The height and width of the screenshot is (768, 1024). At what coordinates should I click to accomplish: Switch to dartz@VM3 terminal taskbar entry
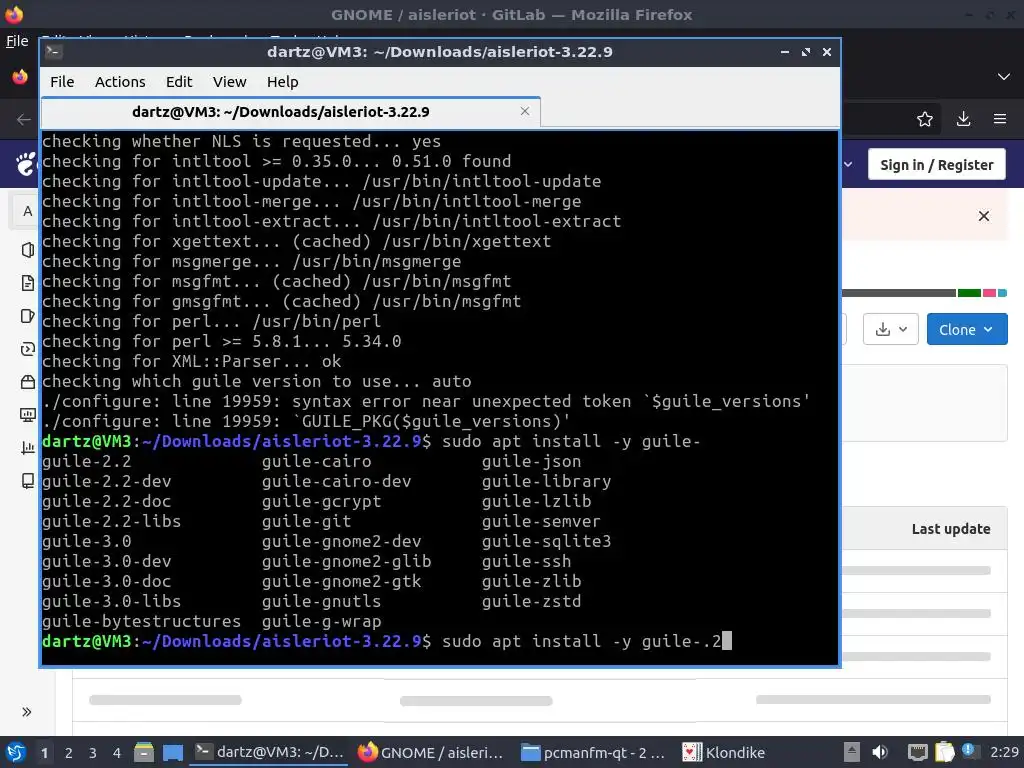(270, 752)
